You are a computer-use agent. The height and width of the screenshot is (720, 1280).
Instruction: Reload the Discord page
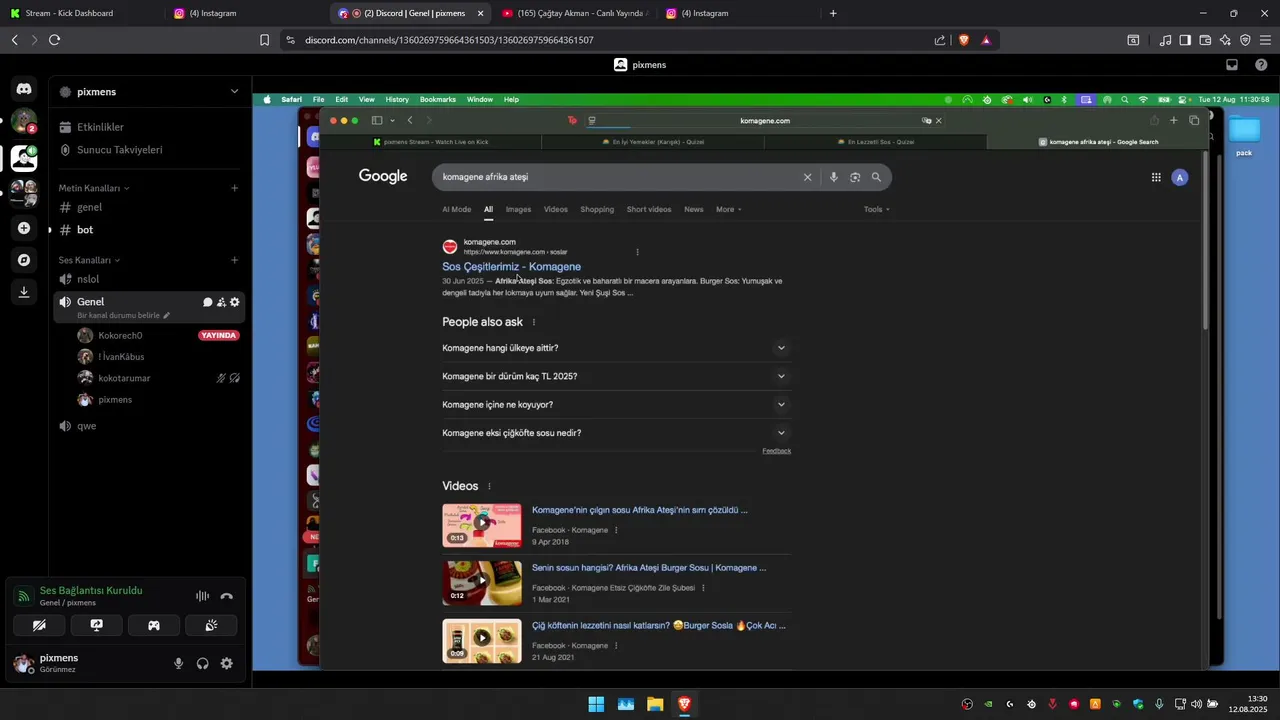54,40
